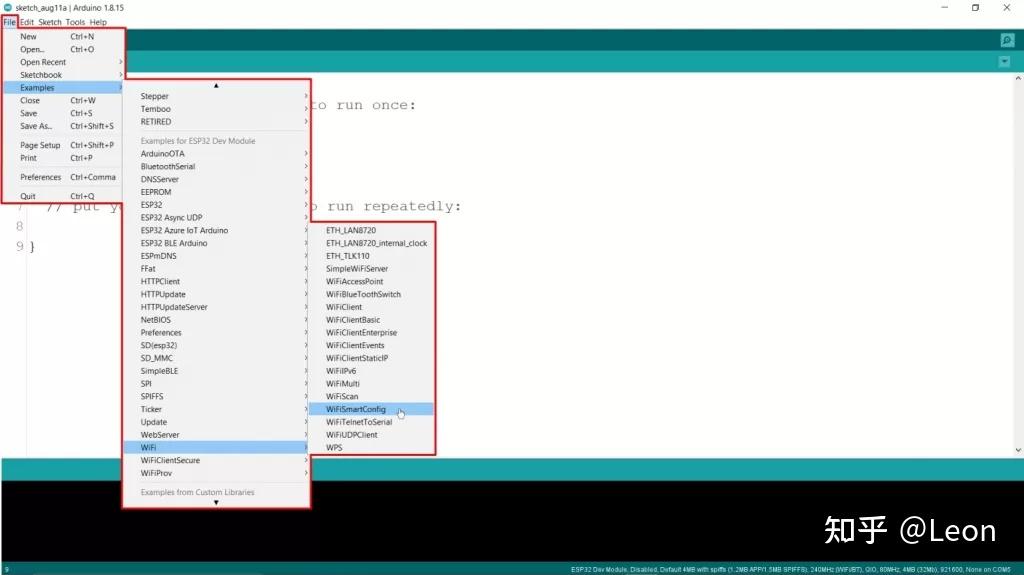The image size is (1024, 575).
Task: Open the Tools menu
Action: pyautogui.click(x=75, y=22)
